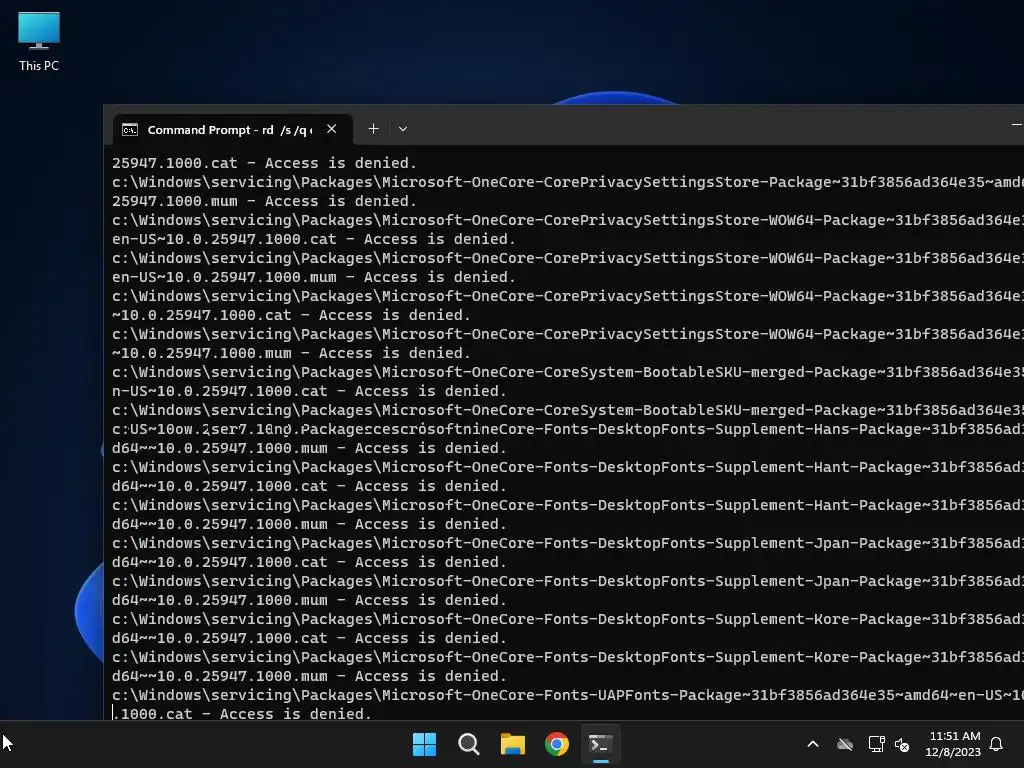This screenshot has height=768, width=1024.
Task: Click line 'n-US~10.0.25947.1000.cat - Access is denied.'
Action: 309,391
